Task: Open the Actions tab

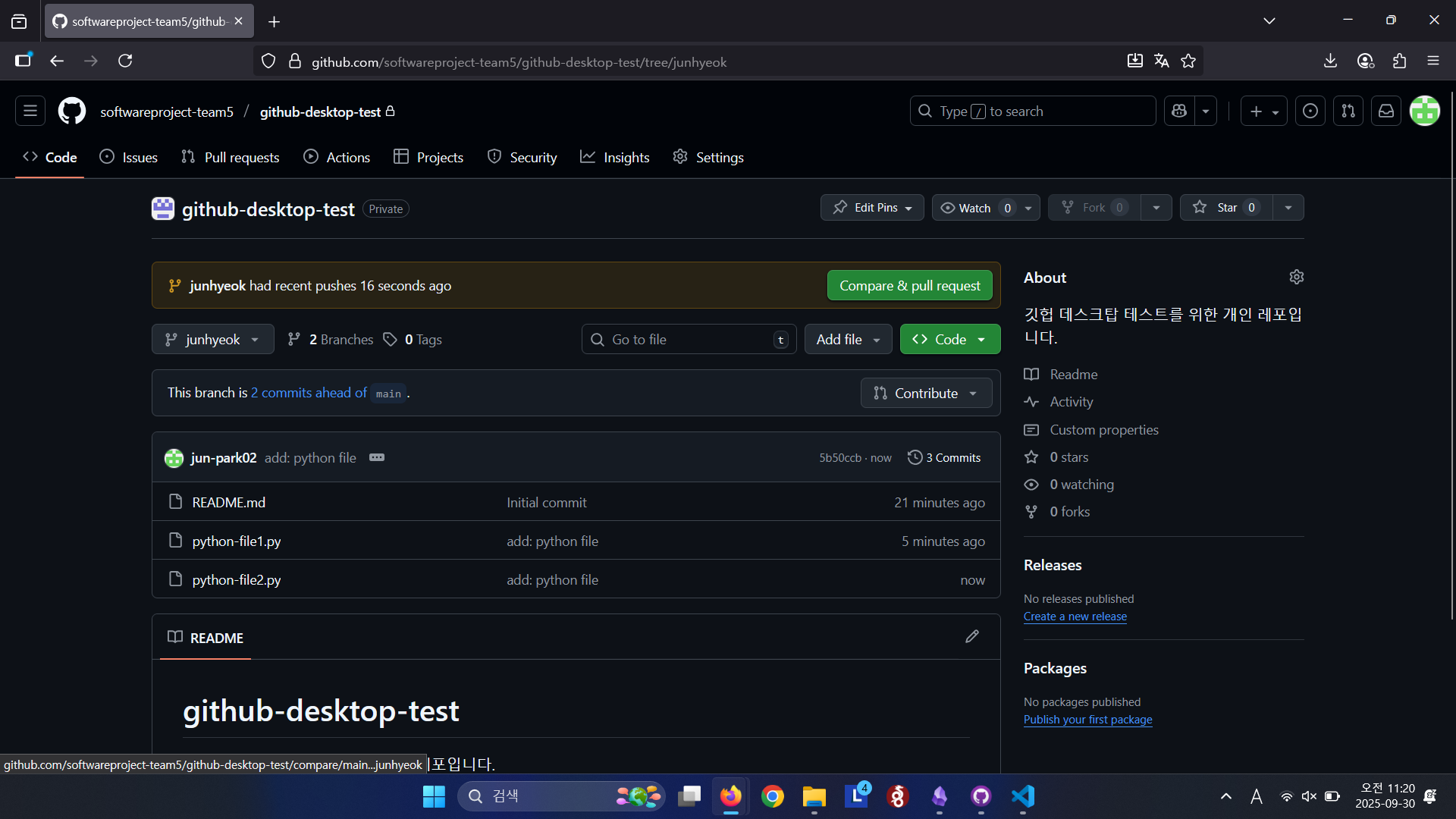Action: coord(337,158)
